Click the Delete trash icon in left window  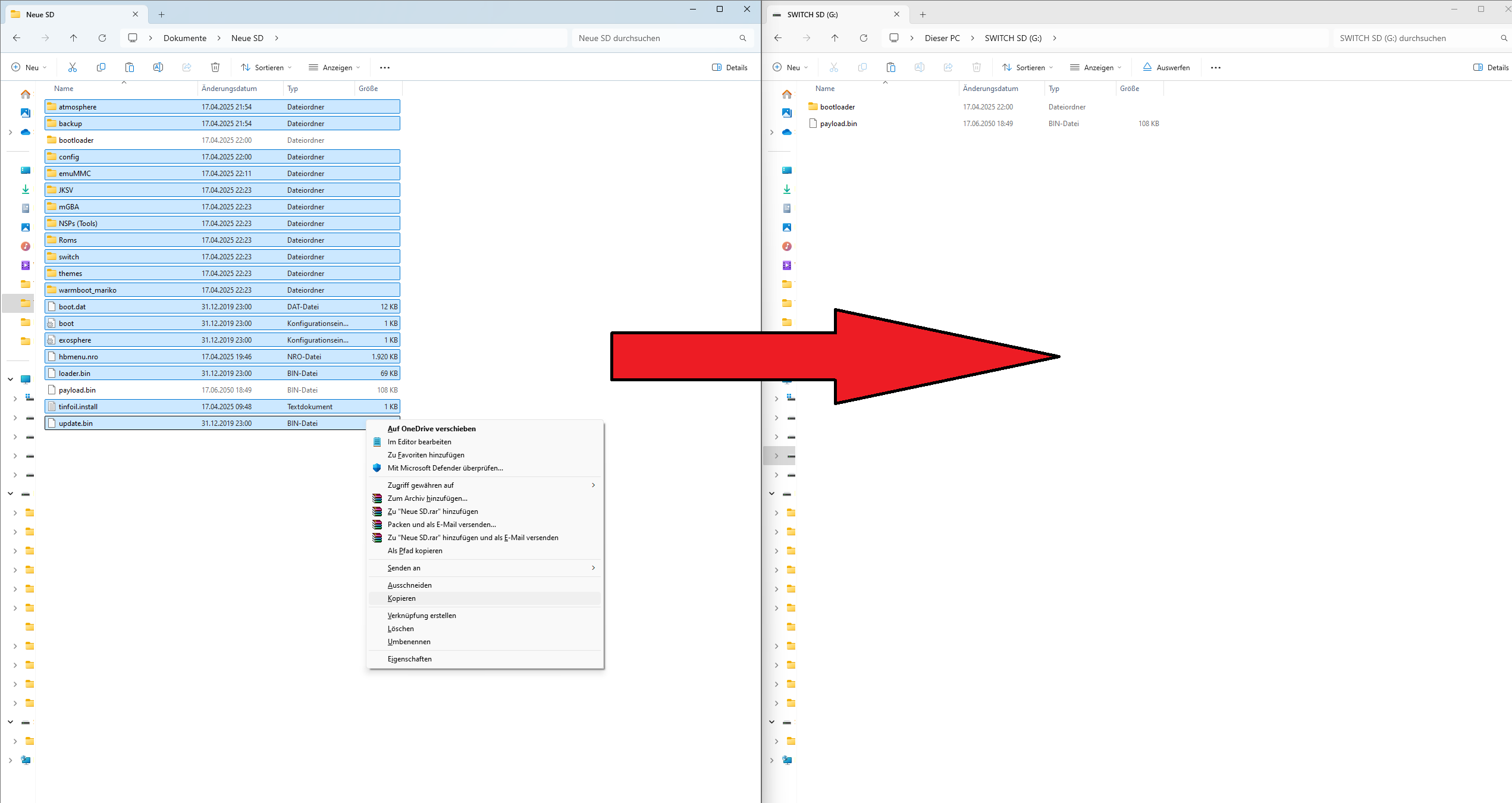215,67
